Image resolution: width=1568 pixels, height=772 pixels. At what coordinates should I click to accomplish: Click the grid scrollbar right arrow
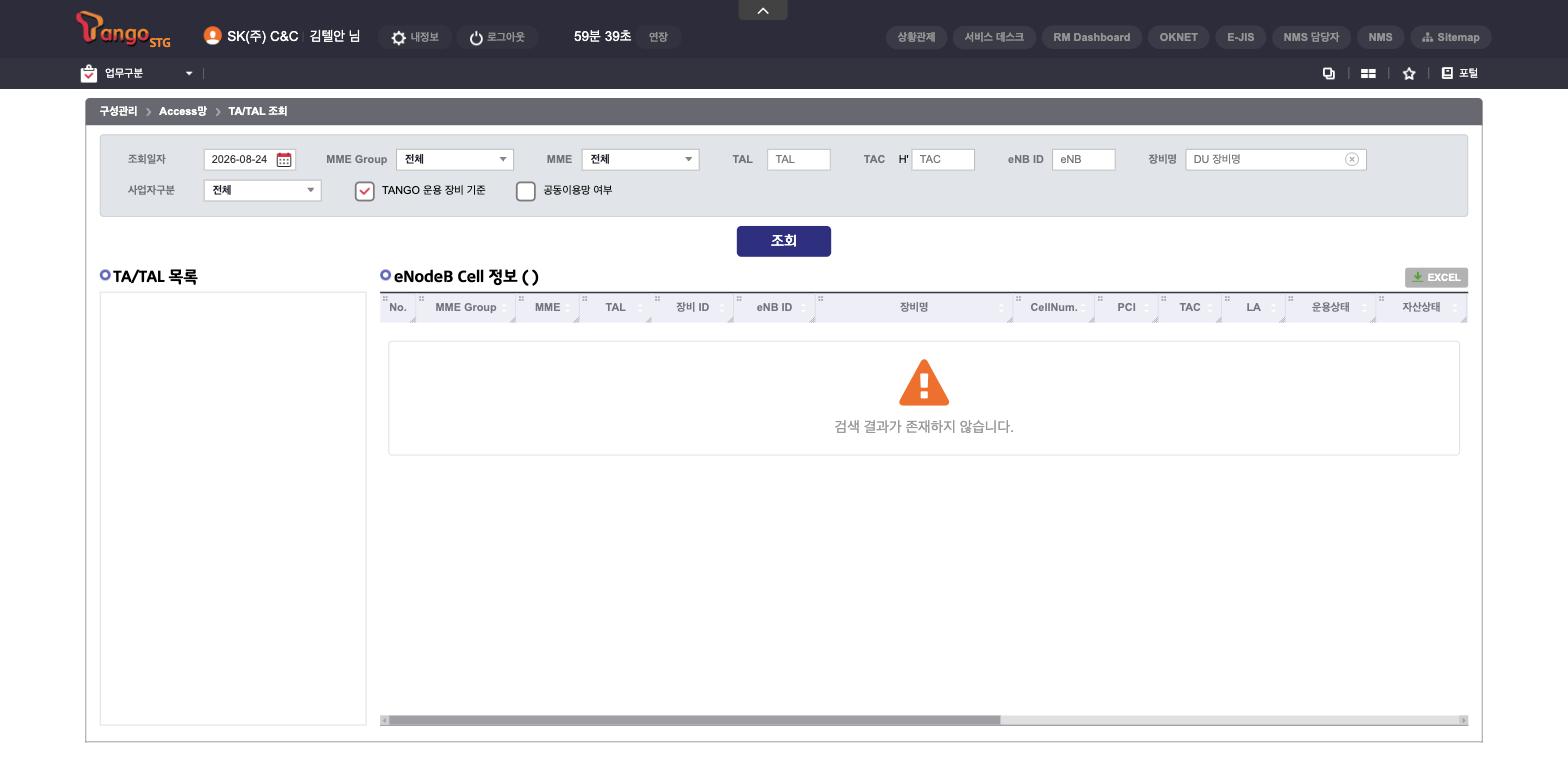pyautogui.click(x=1463, y=720)
